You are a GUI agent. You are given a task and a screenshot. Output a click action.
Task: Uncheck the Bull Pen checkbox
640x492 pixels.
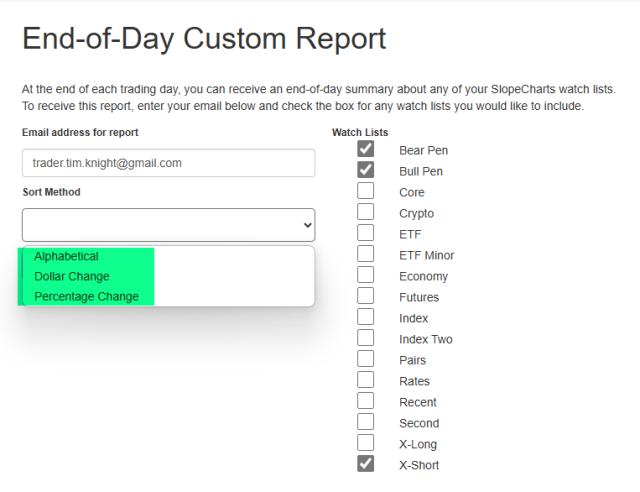(366, 171)
